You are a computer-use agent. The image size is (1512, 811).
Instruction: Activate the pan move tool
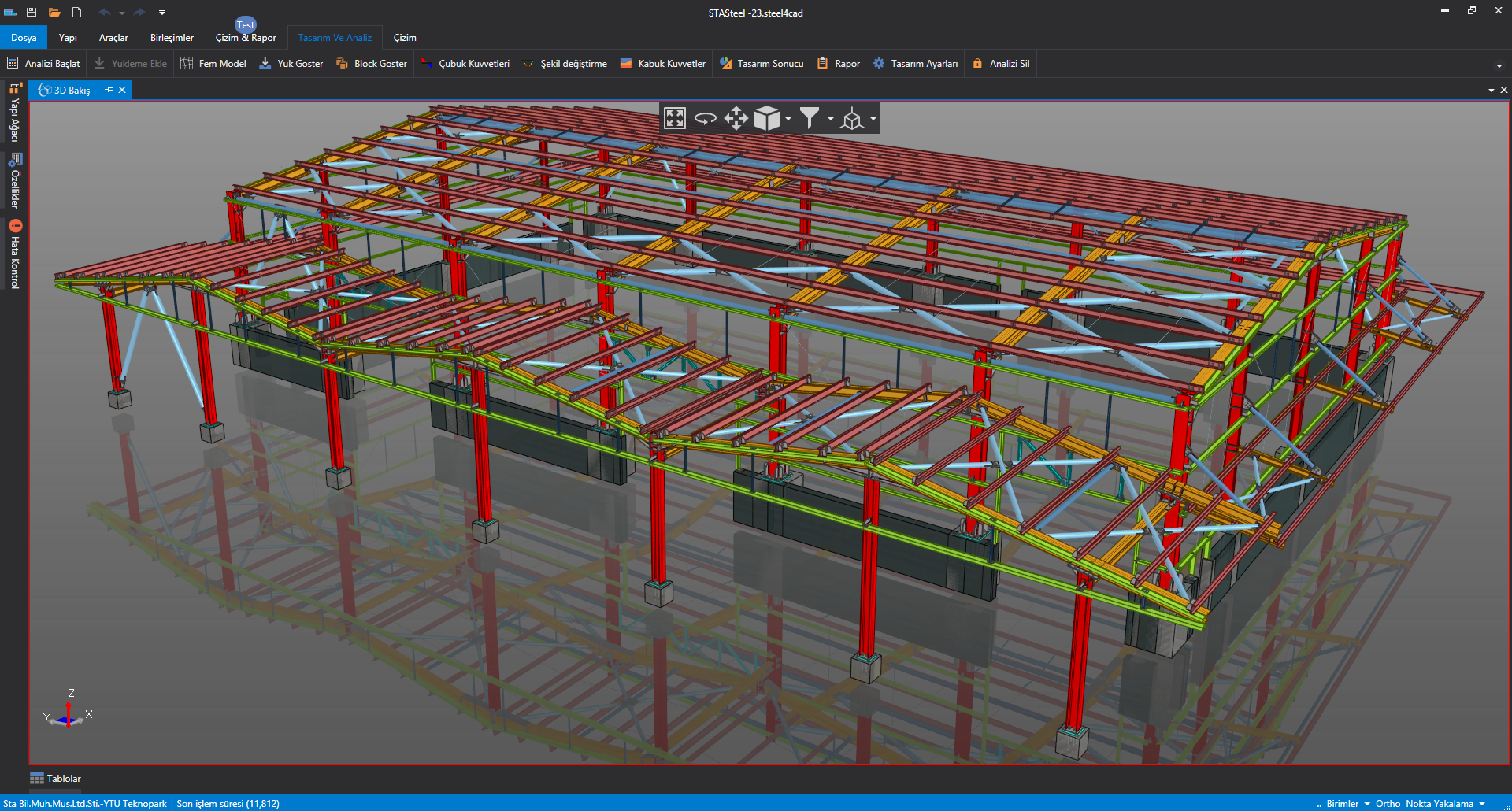736,119
